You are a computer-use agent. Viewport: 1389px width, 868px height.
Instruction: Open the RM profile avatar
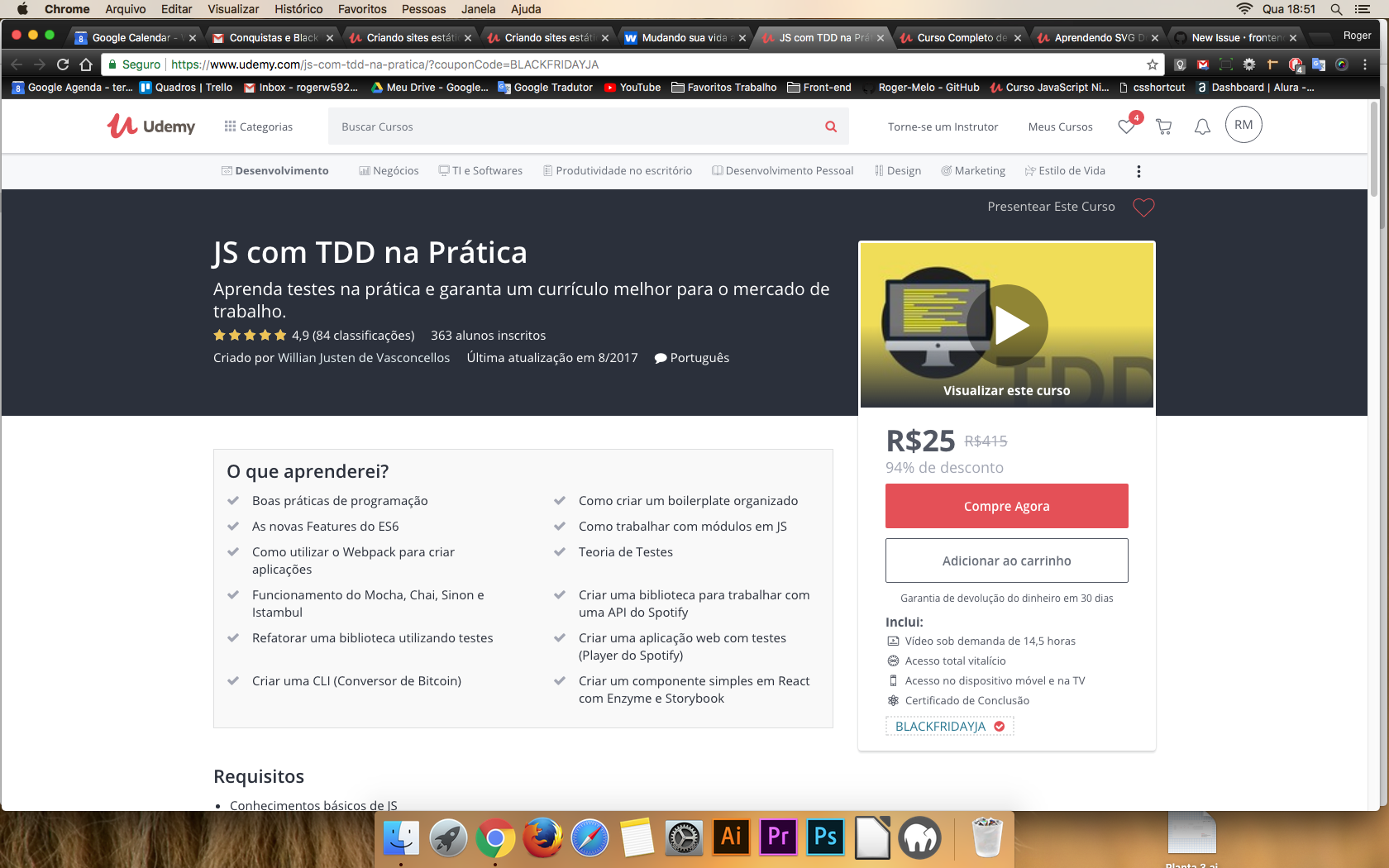pyautogui.click(x=1243, y=125)
